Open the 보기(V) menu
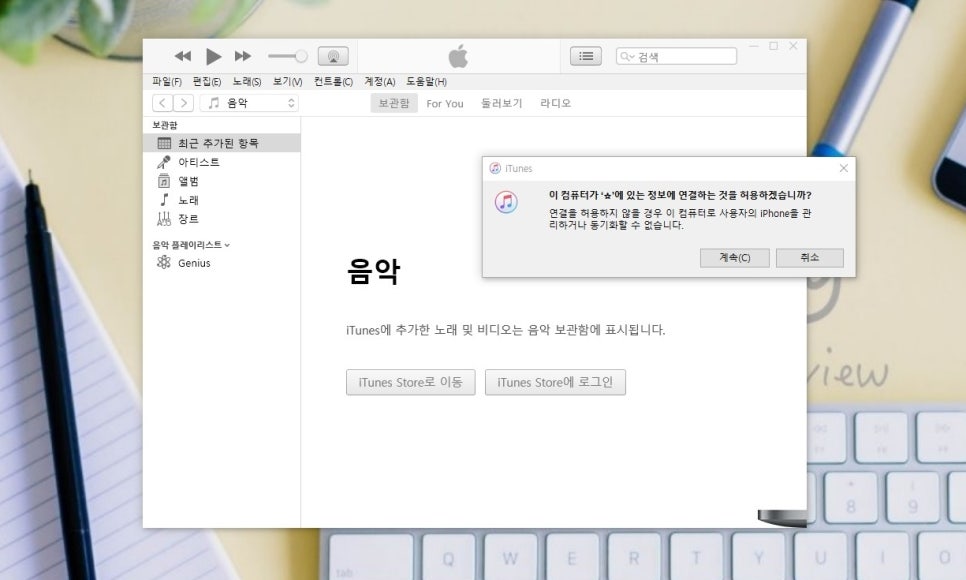This screenshot has width=966, height=580. [x=288, y=81]
